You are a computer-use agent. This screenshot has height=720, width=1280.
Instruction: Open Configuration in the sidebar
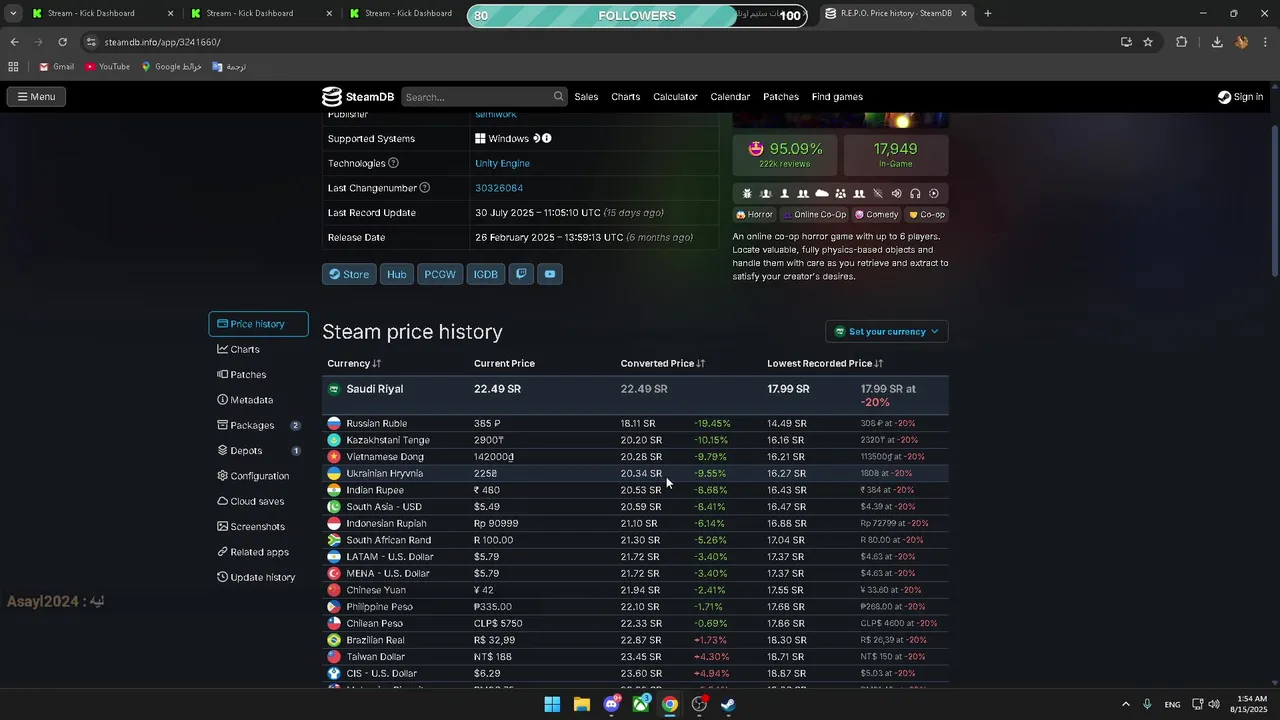click(x=253, y=476)
